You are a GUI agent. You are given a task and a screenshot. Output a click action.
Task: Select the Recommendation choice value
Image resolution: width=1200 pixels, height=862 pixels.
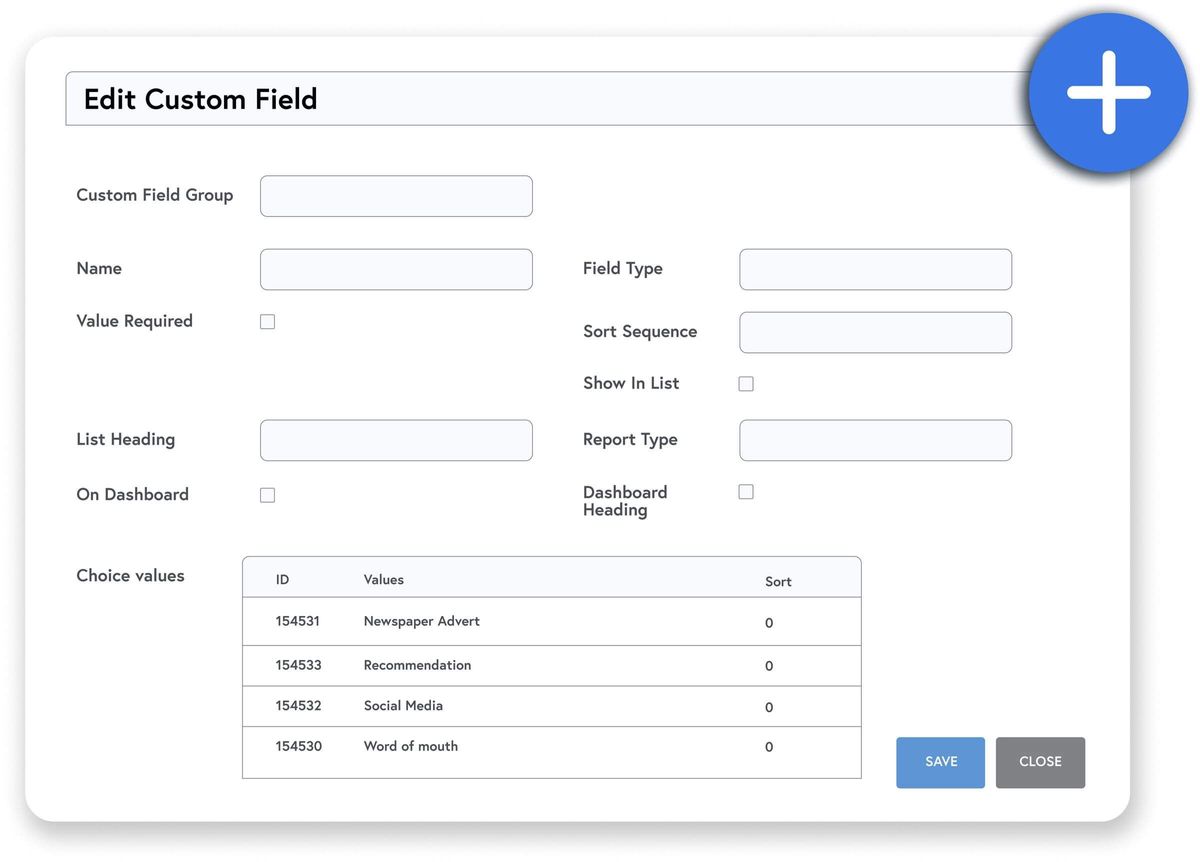417,665
